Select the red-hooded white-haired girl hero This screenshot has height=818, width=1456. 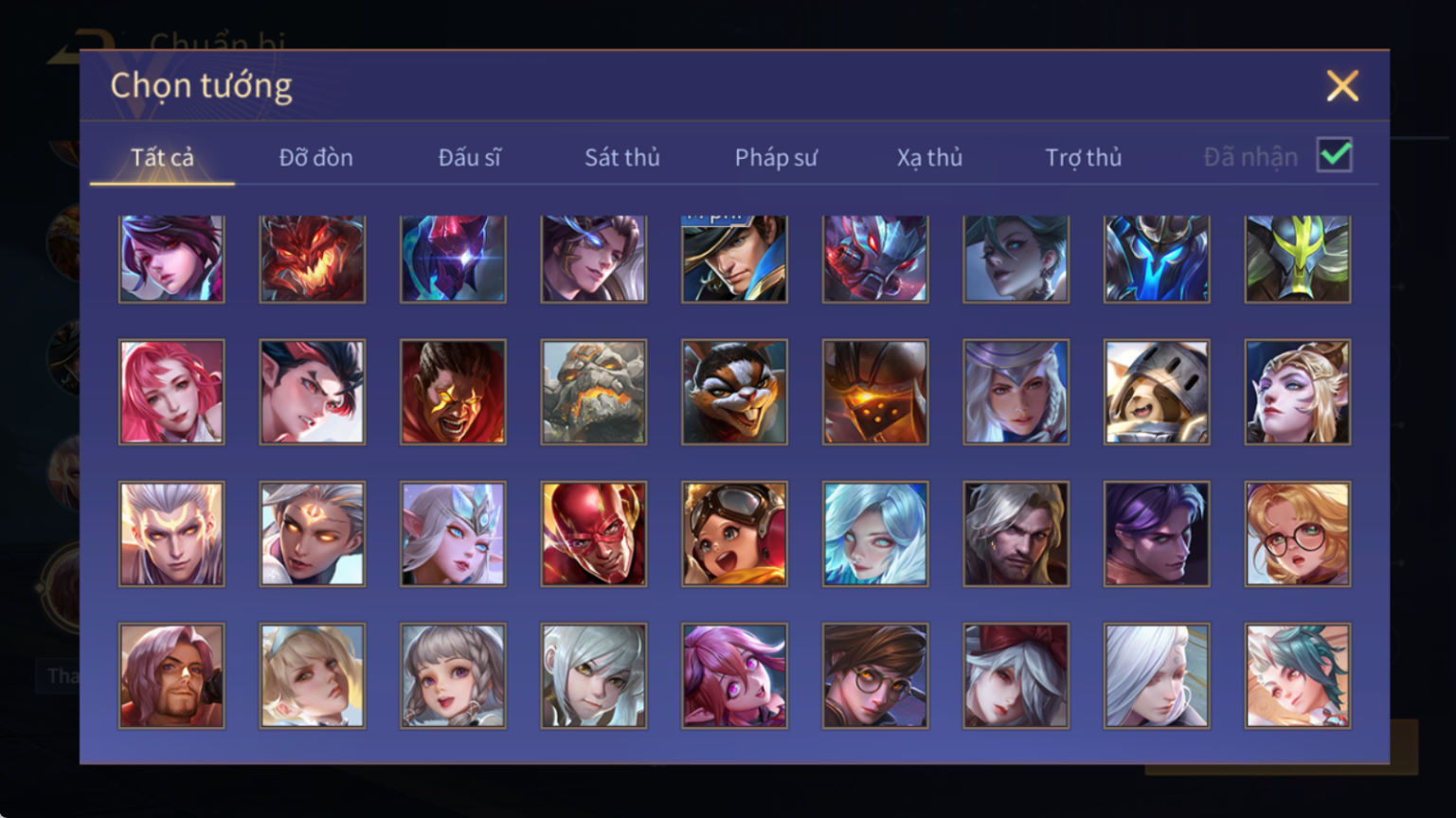(x=1016, y=675)
